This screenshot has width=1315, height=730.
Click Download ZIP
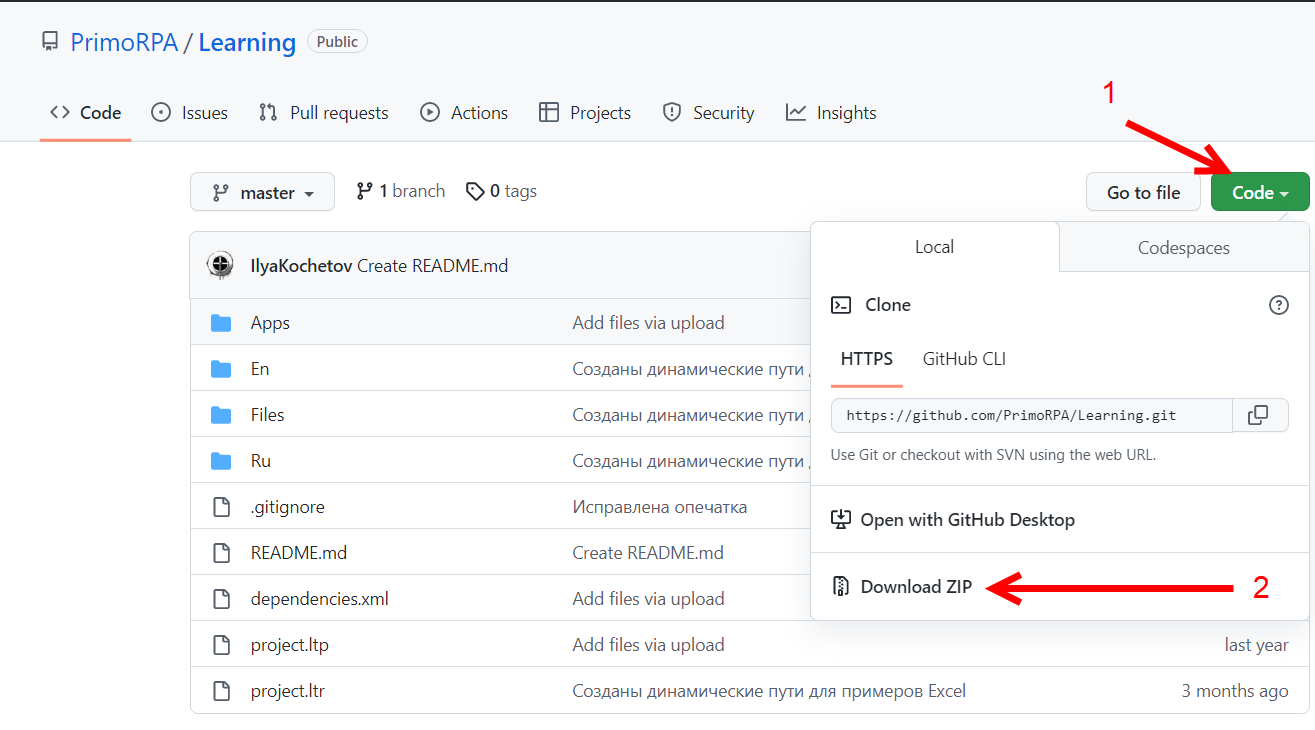point(916,586)
